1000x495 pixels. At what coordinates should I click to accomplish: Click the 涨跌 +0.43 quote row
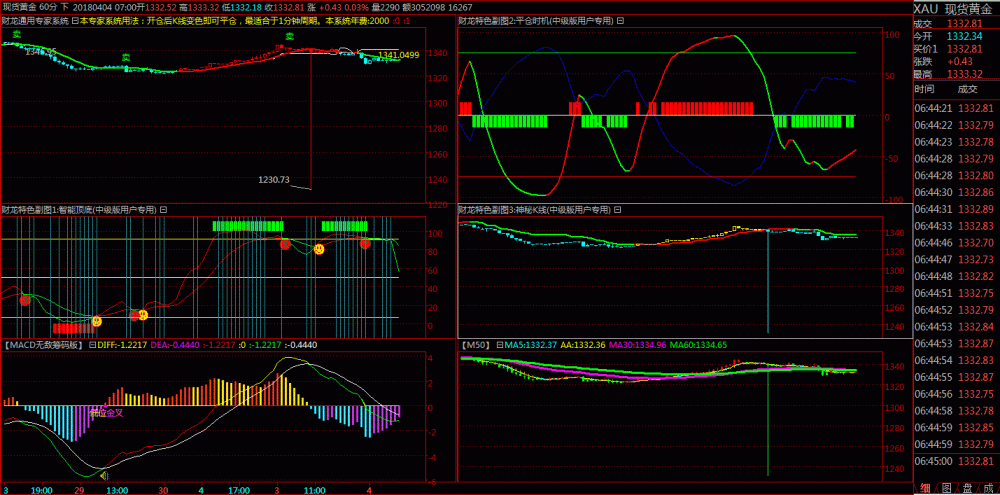tap(957, 61)
